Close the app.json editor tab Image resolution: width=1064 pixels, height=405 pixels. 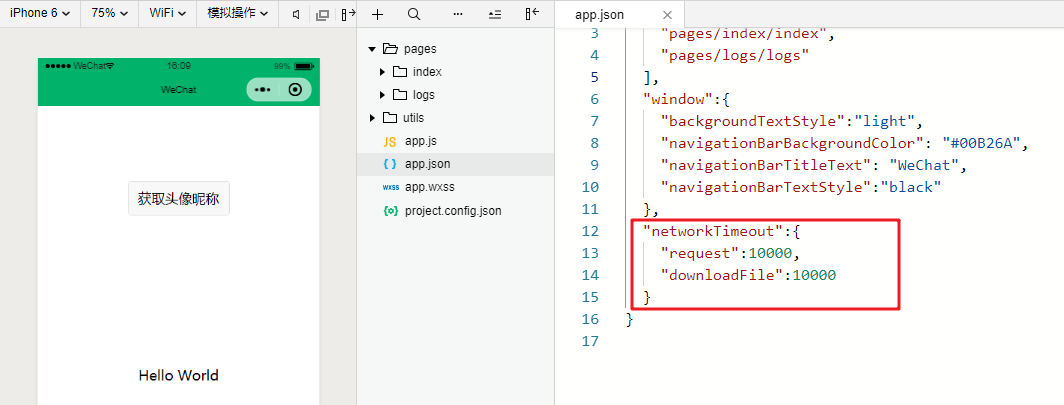pyautogui.click(x=667, y=15)
